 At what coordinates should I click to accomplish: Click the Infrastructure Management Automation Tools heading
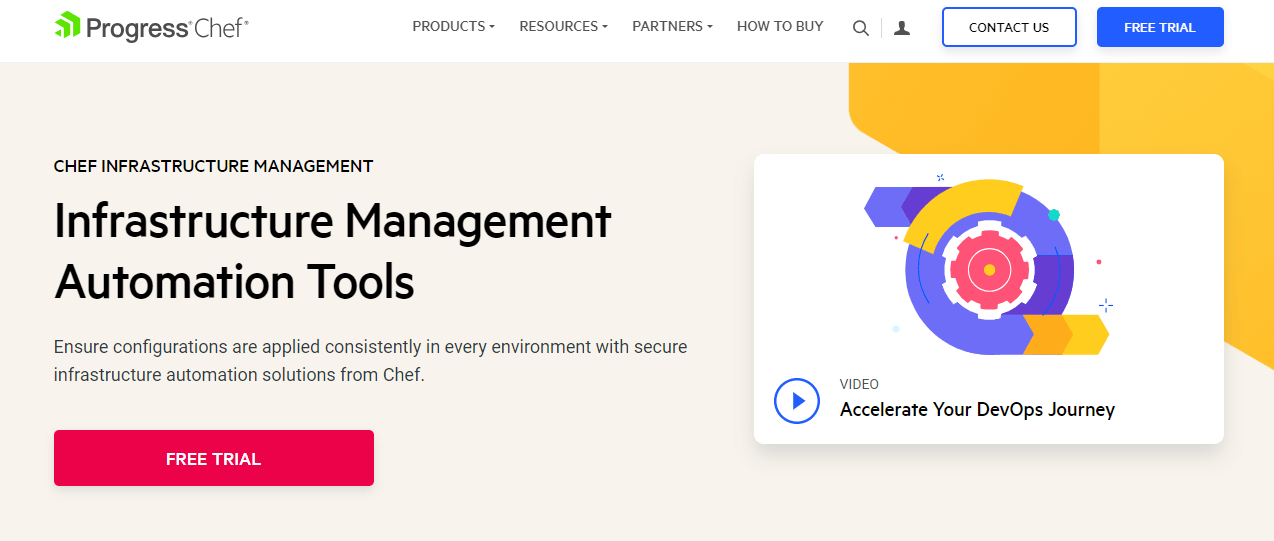pyautogui.click(x=332, y=251)
